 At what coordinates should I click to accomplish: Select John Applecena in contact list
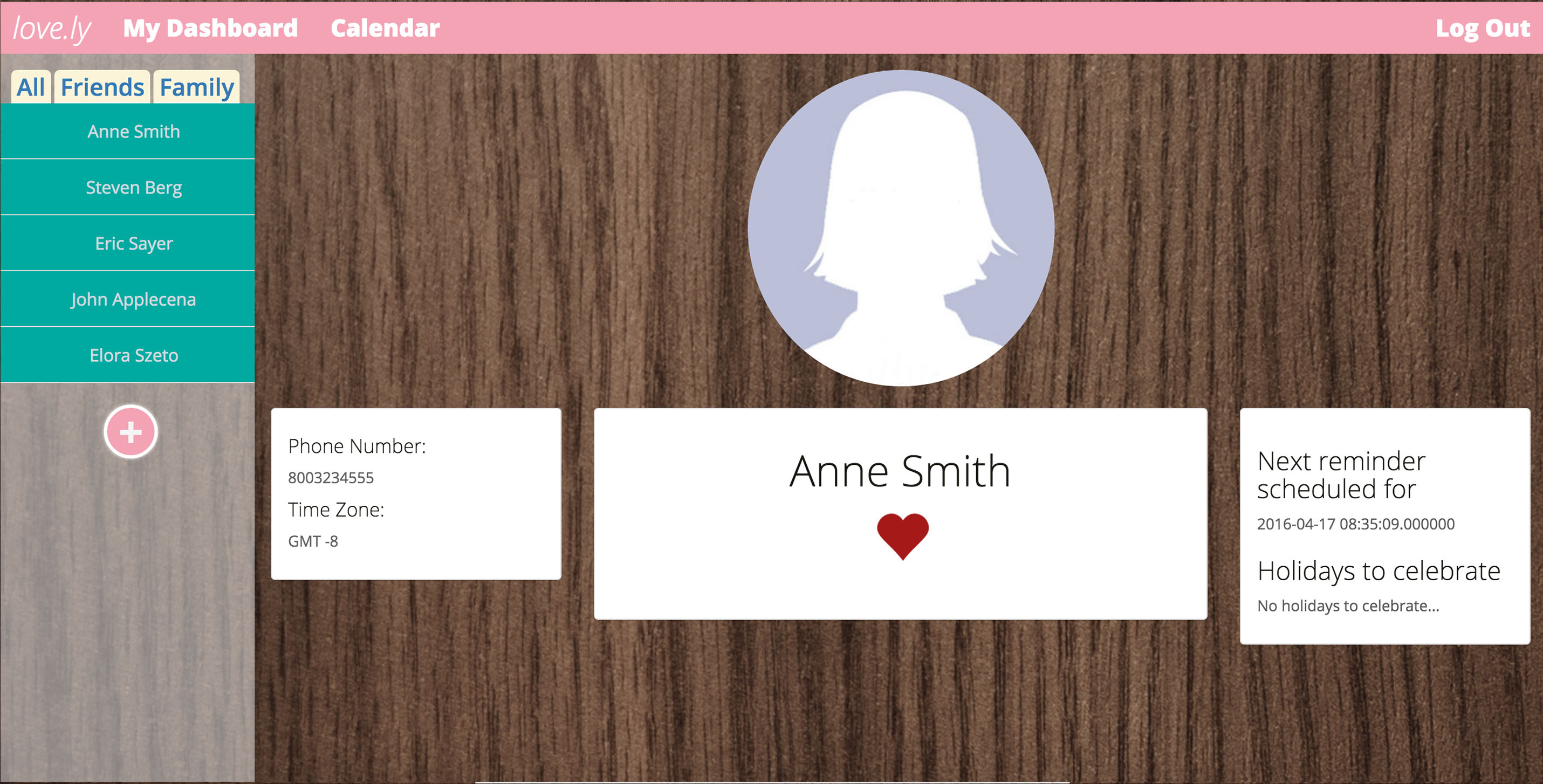tap(134, 299)
